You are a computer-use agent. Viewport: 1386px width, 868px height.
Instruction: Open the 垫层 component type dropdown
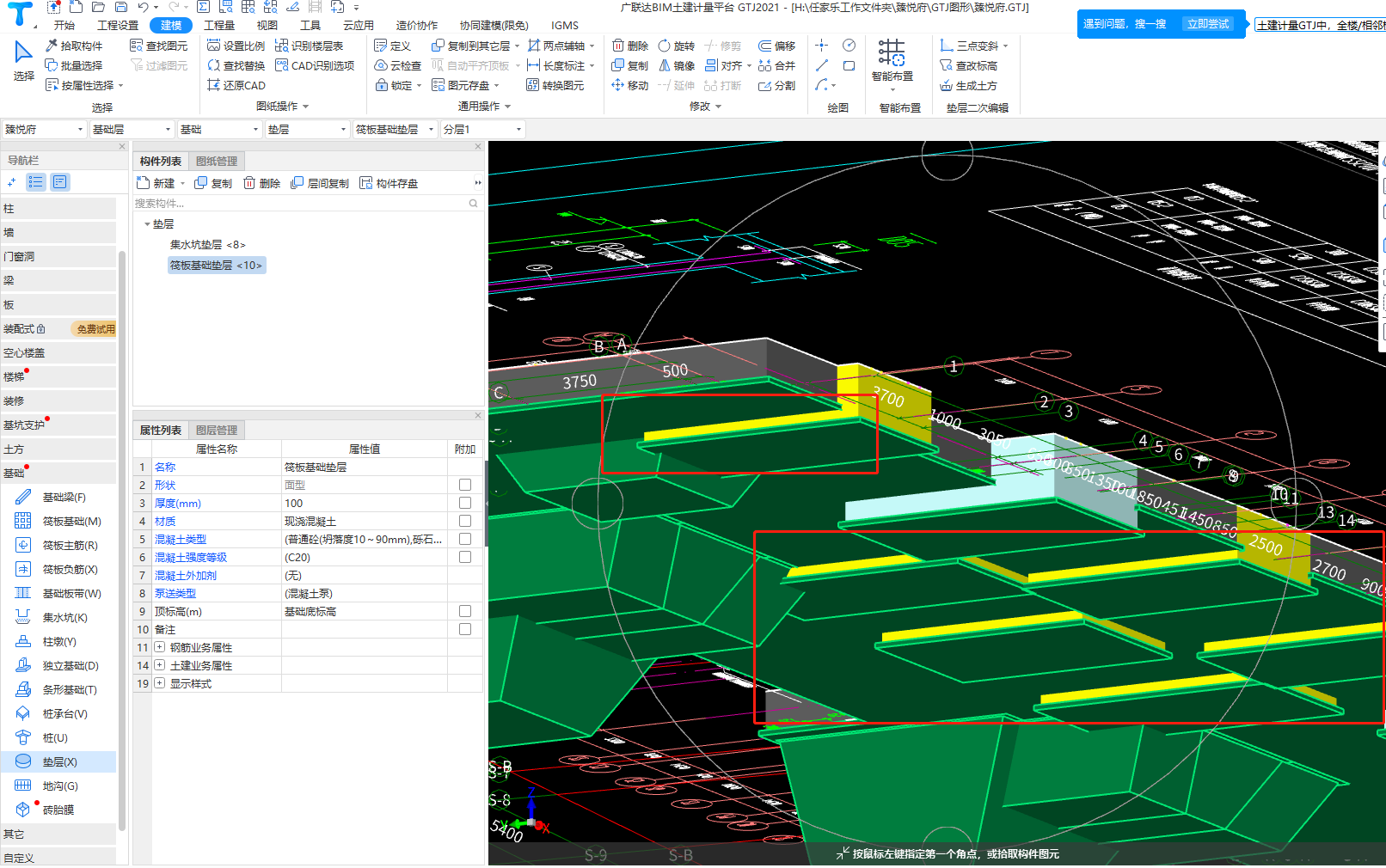point(307,129)
